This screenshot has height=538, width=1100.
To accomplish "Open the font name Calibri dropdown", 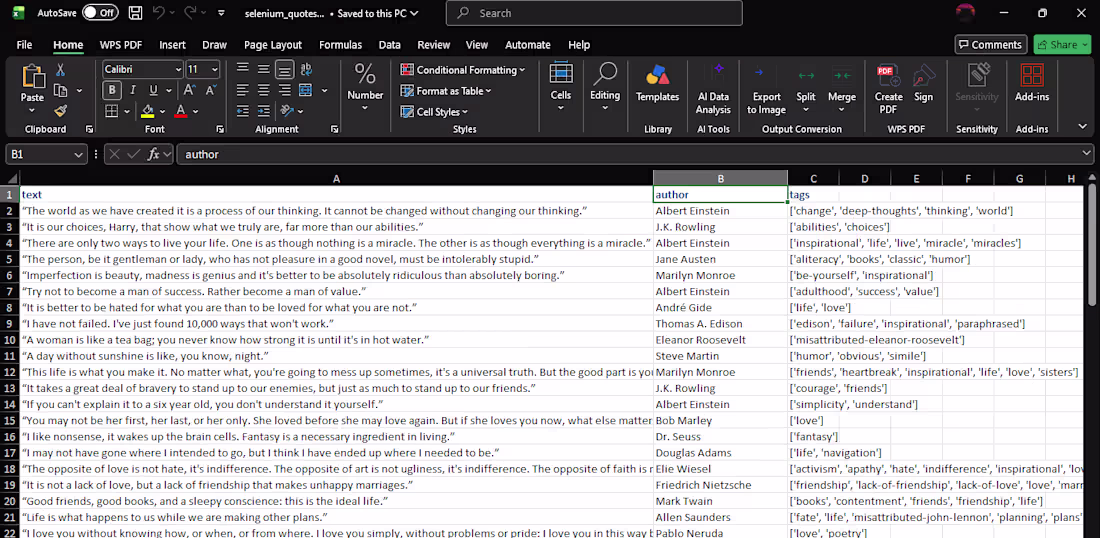I will click(177, 69).
